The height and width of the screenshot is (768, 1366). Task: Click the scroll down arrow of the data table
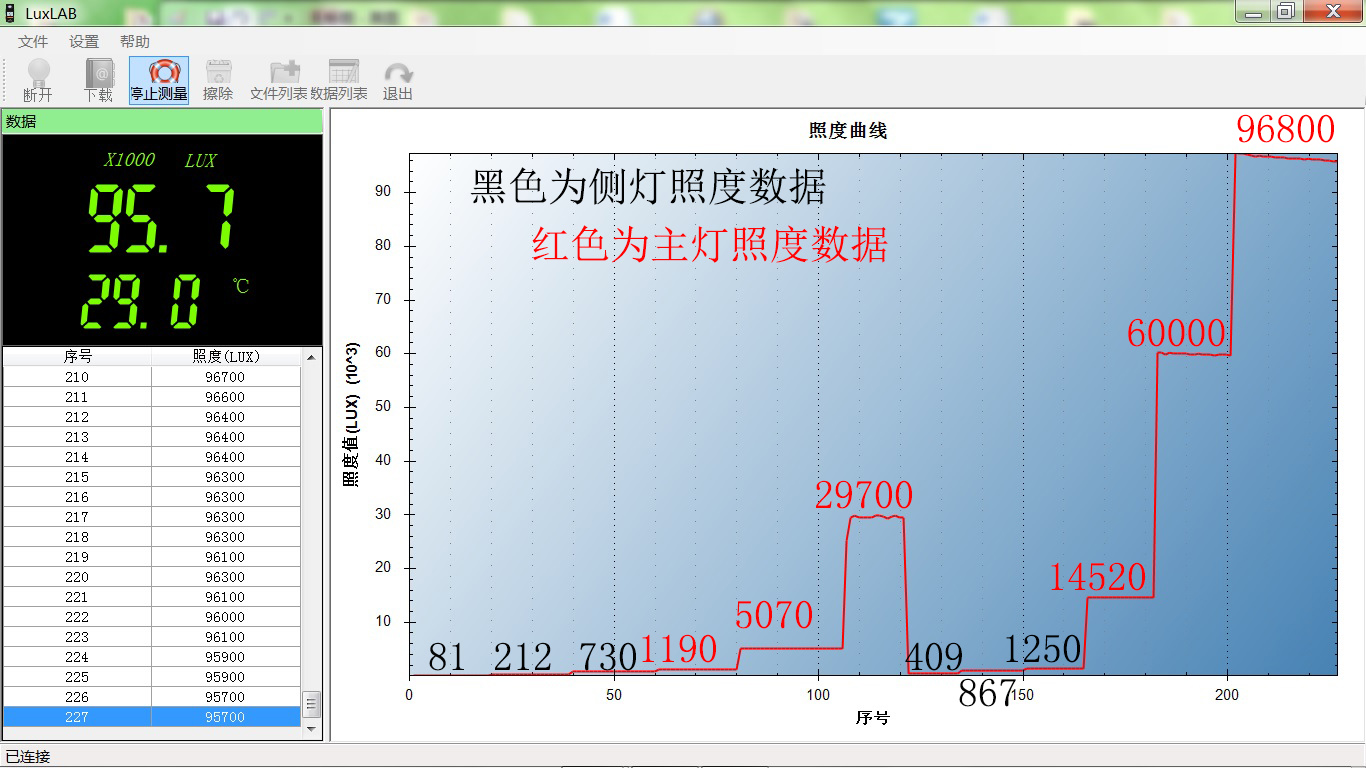click(x=311, y=729)
